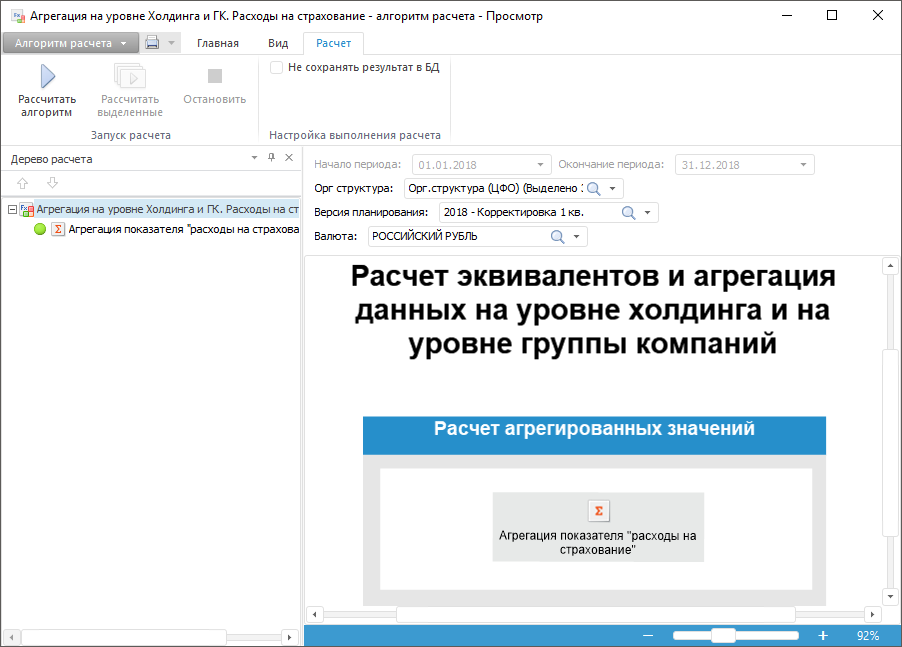902x647 pixels.
Task: Click the zoom out minus icon
Action: tap(648, 635)
